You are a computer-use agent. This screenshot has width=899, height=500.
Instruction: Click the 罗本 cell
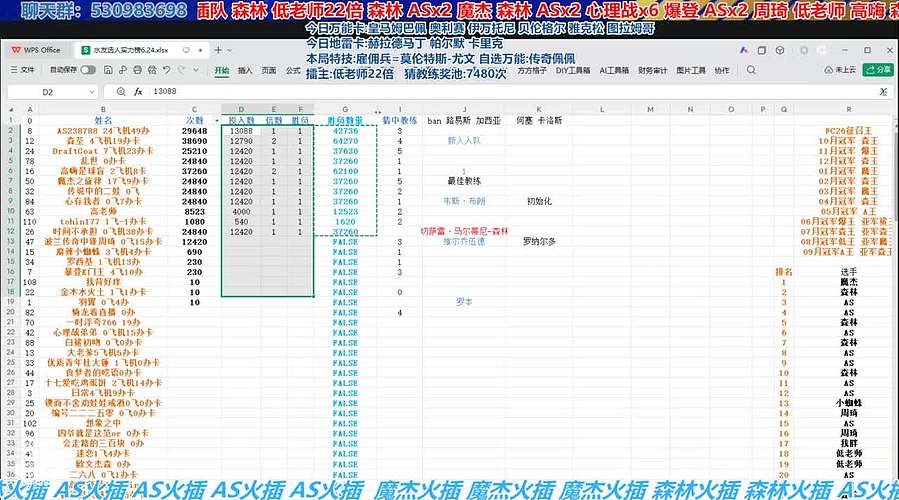pos(464,302)
